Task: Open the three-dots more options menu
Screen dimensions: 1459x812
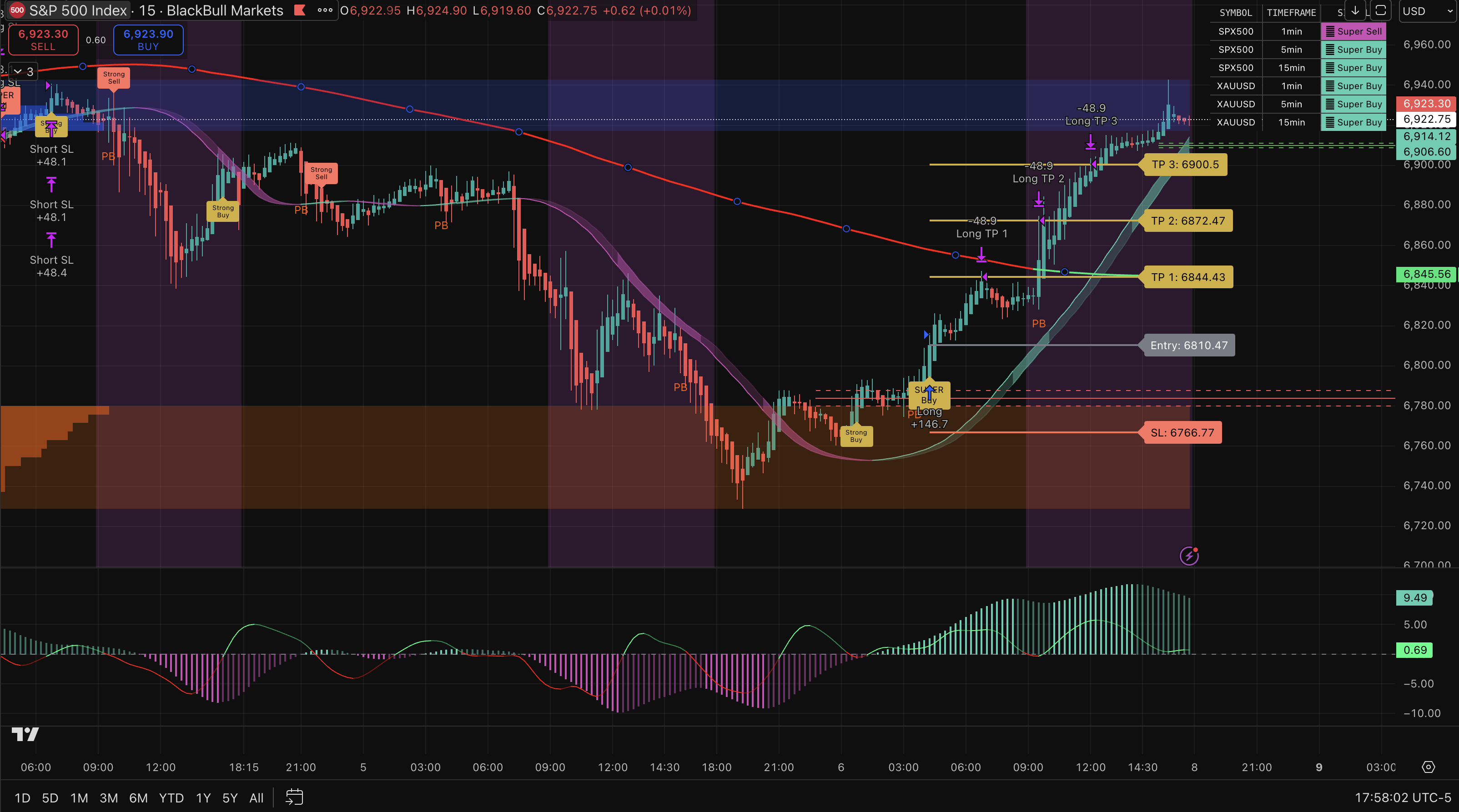Action: coord(325,10)
